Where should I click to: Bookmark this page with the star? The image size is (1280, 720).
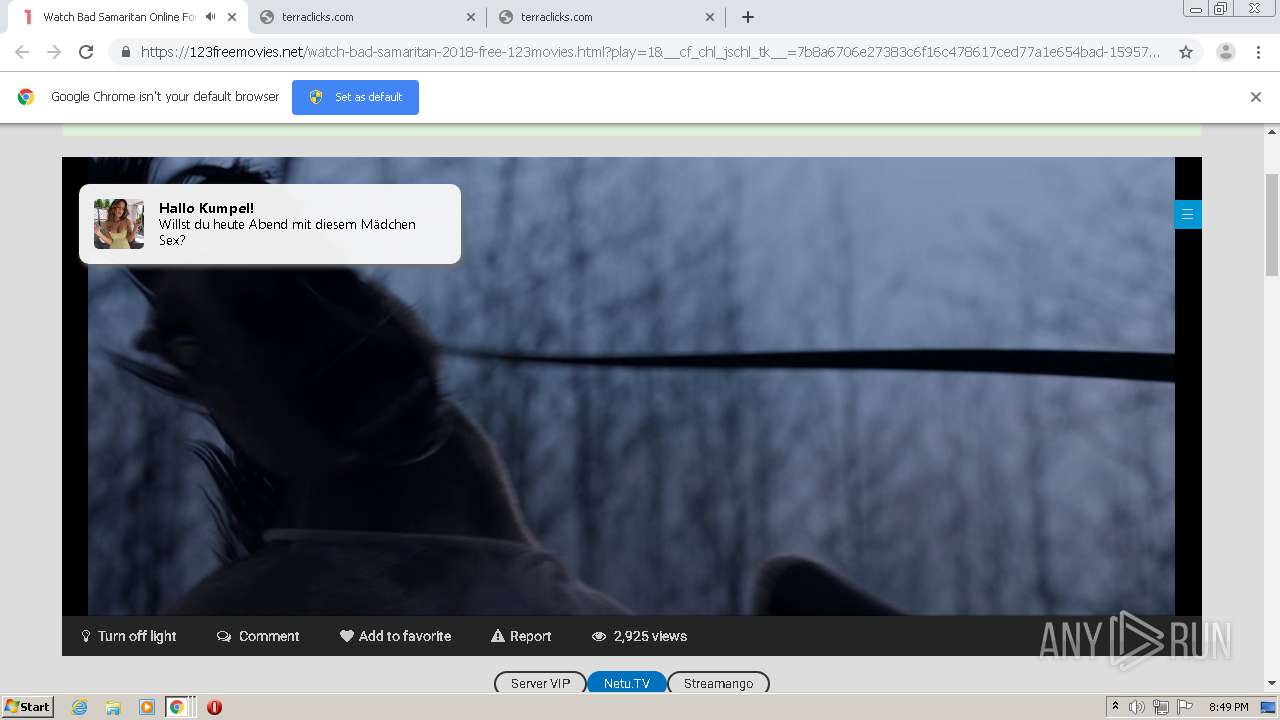1186,52
